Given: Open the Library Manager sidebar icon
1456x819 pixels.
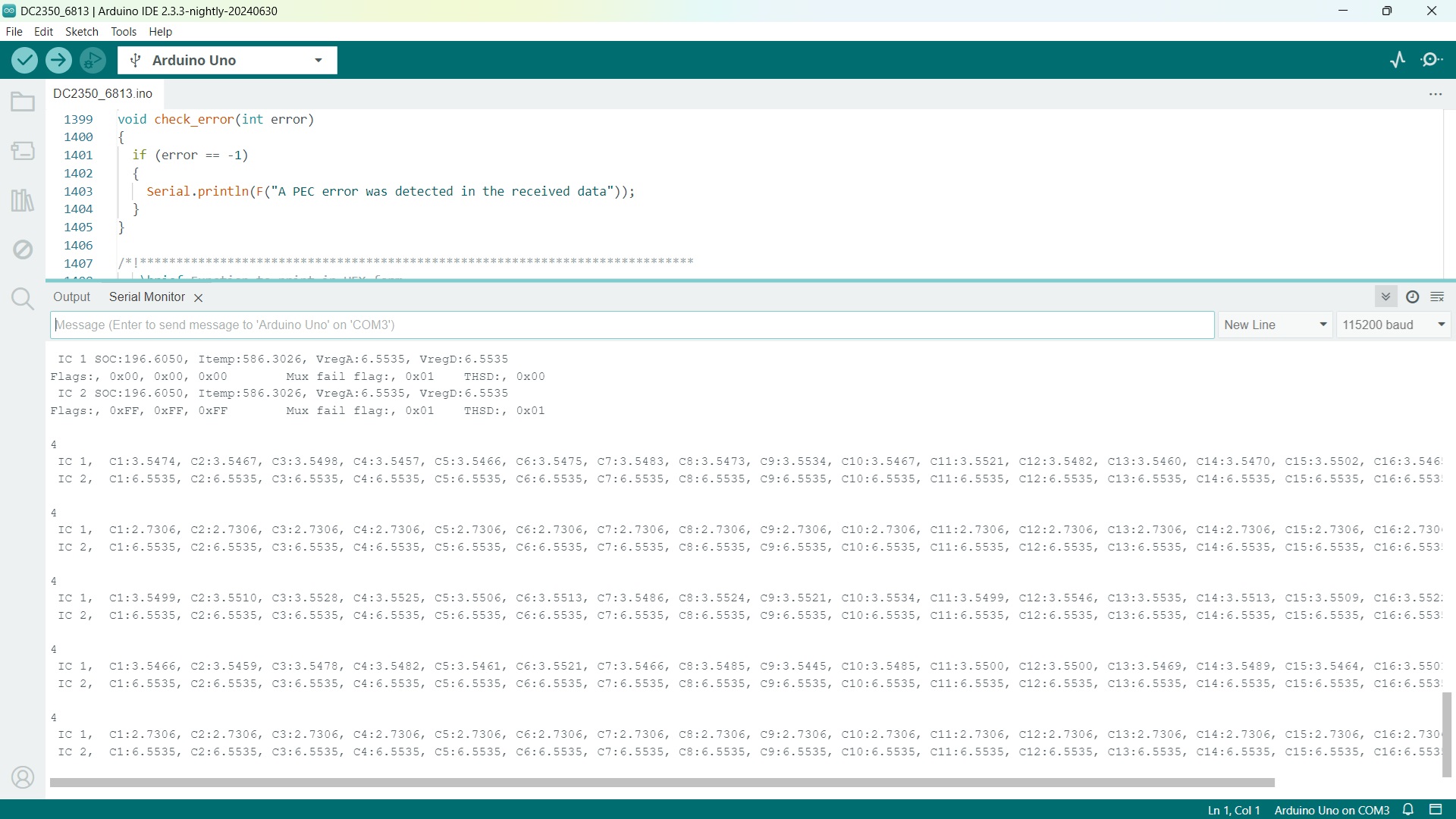Looking at the screenshot, I should [x=23, y=200].
